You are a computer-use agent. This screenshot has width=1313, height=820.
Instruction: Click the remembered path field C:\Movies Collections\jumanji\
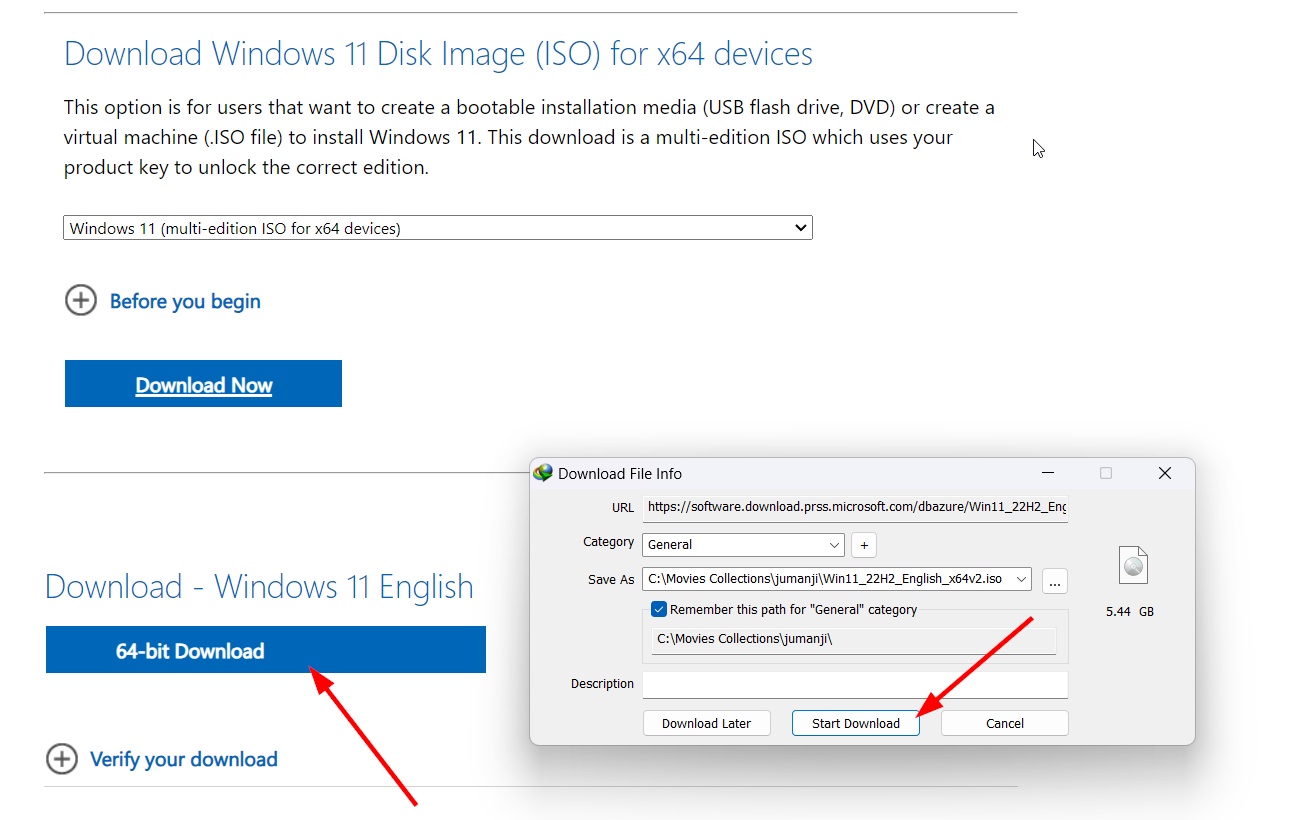854,640
